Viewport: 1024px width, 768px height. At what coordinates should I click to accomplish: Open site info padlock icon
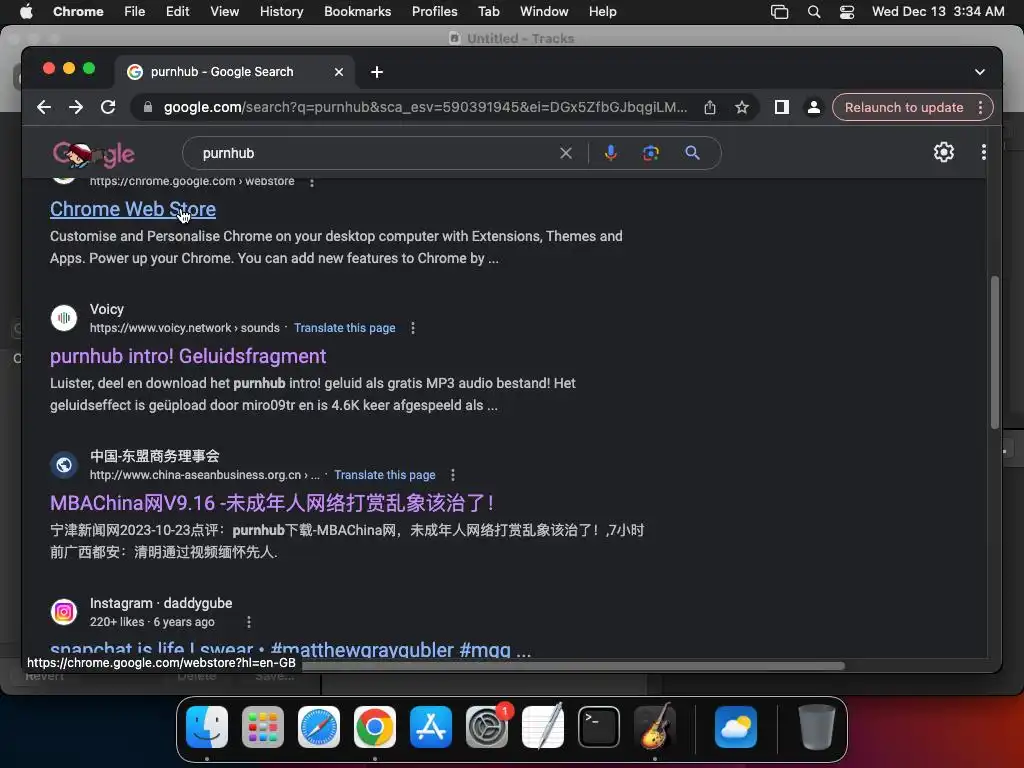(148, 107)
